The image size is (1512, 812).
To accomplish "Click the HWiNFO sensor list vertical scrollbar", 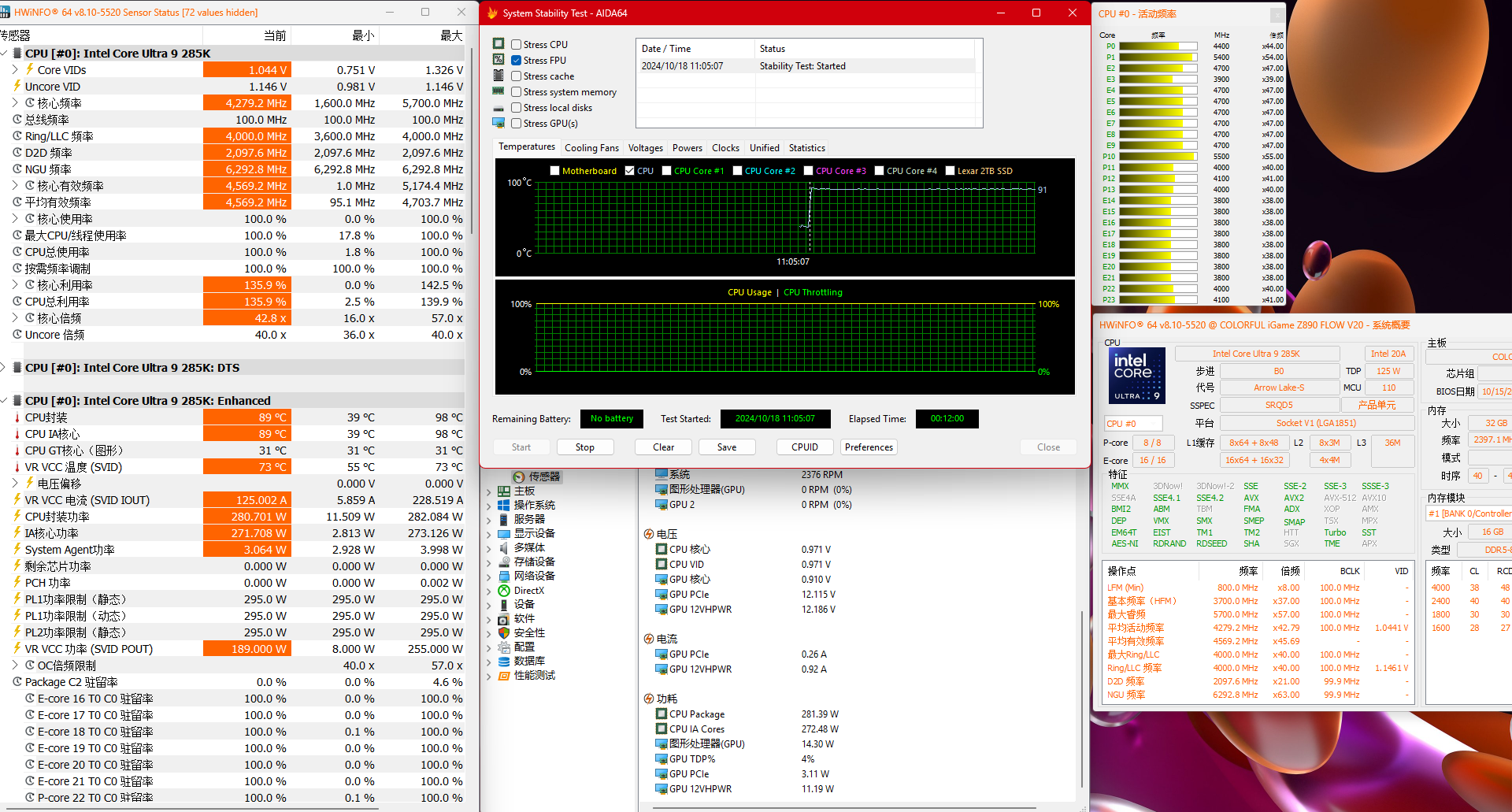I will click(472, 142).
